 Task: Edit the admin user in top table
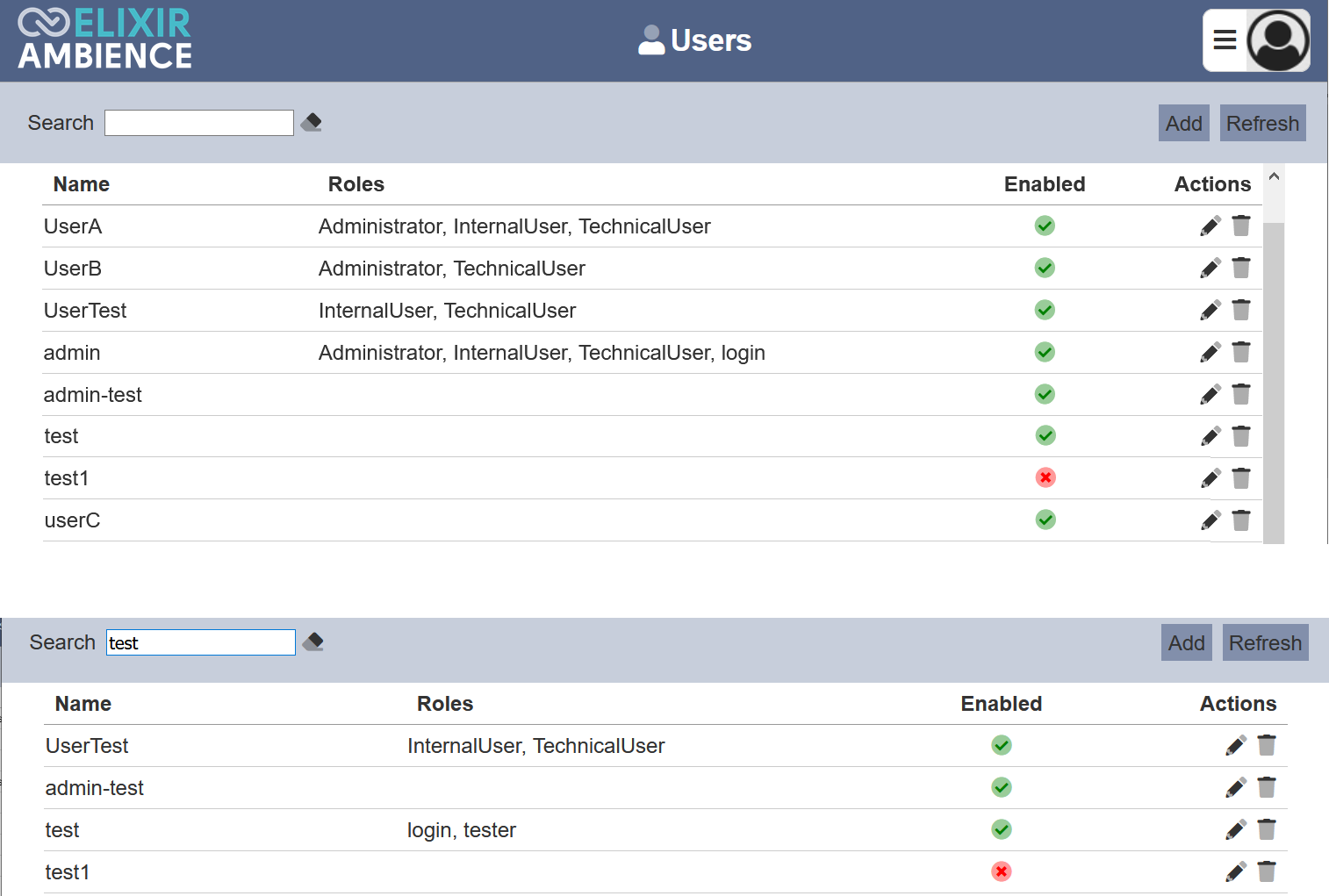tap(1210, 353)
